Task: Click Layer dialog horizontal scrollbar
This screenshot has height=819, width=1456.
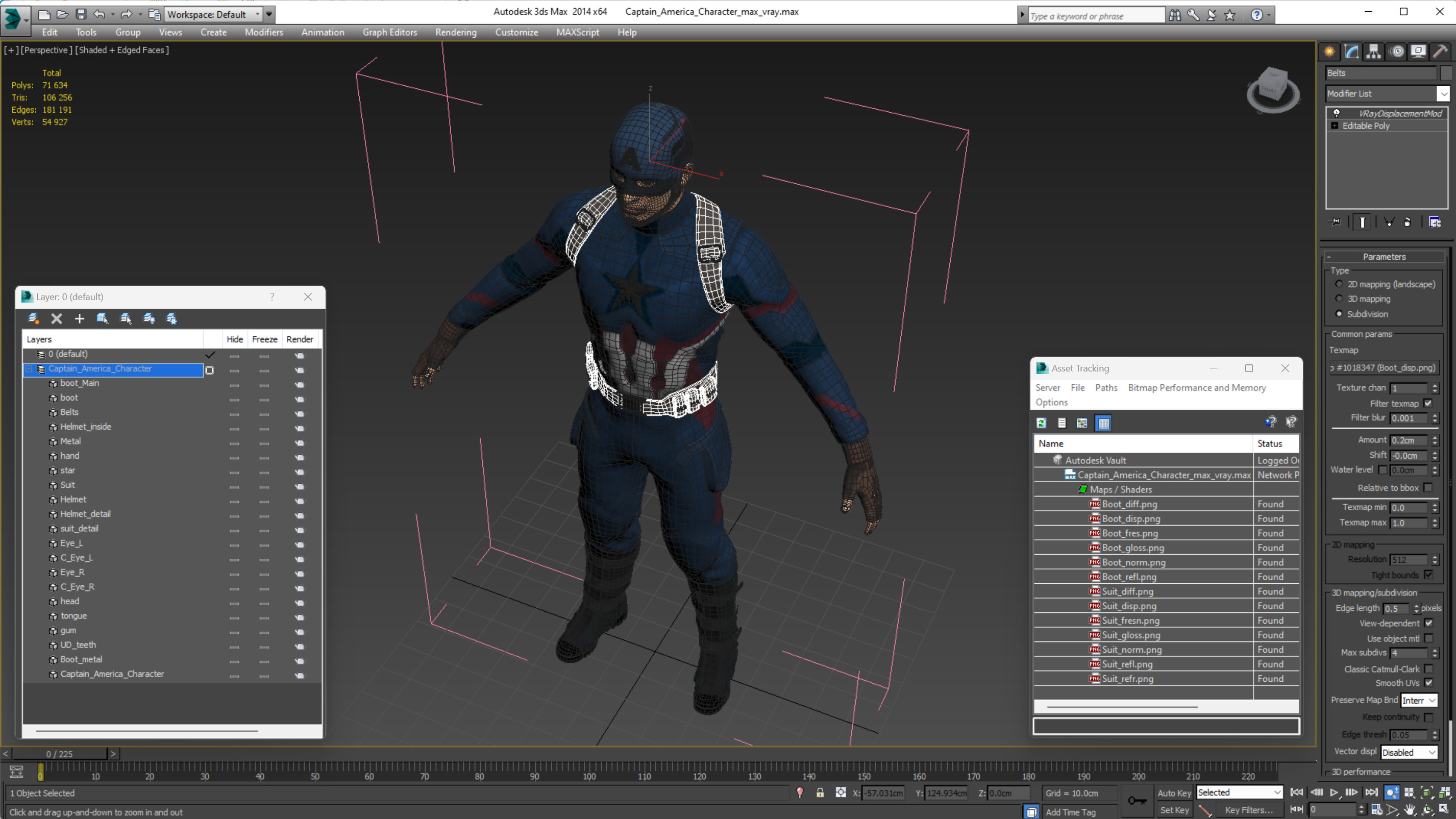Action: click(147, 730)
